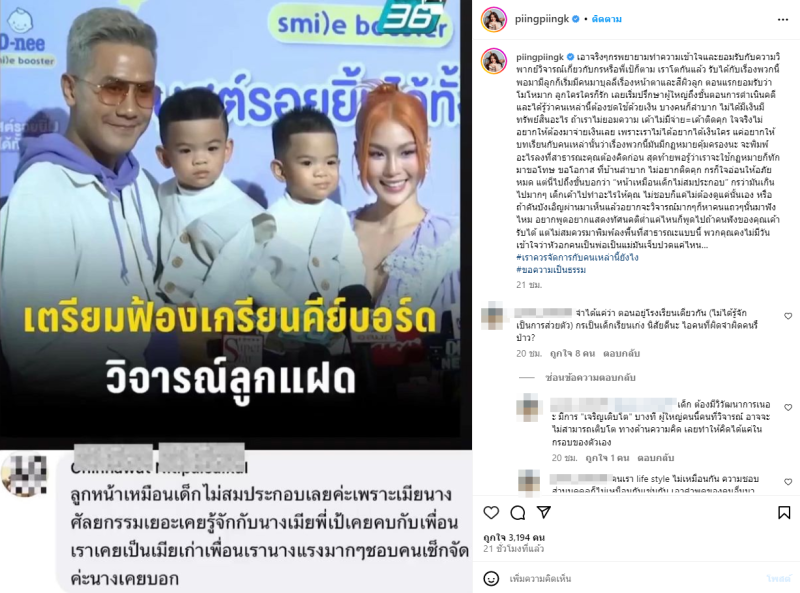This screenshot has height=593, width=800.
Task: Save the post with the bookmark icon
Action: [784, 512]
